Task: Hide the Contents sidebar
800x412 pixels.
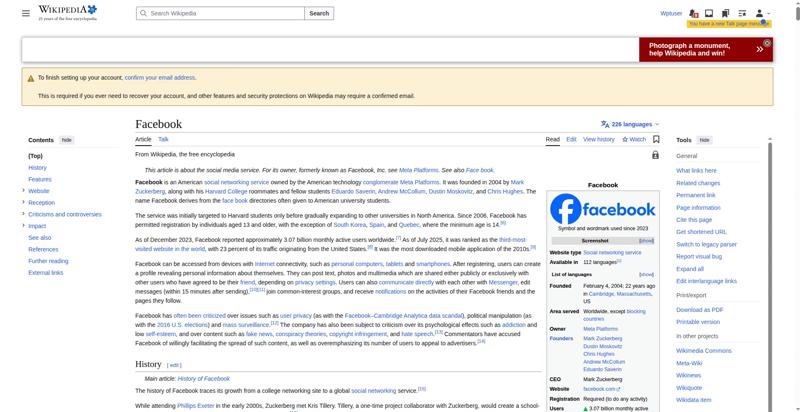Action: click(66, 140)
